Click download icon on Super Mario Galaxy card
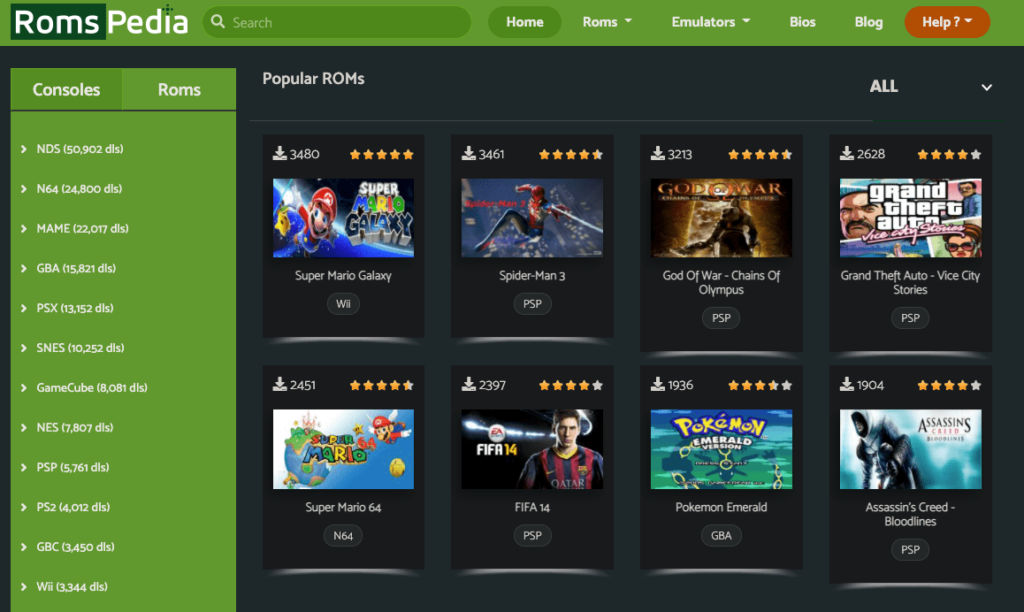The image size is (1024, 612). [279, 154]
